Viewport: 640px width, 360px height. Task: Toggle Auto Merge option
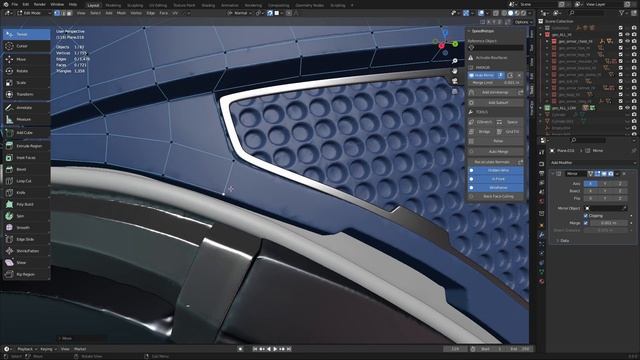[496, 151]
